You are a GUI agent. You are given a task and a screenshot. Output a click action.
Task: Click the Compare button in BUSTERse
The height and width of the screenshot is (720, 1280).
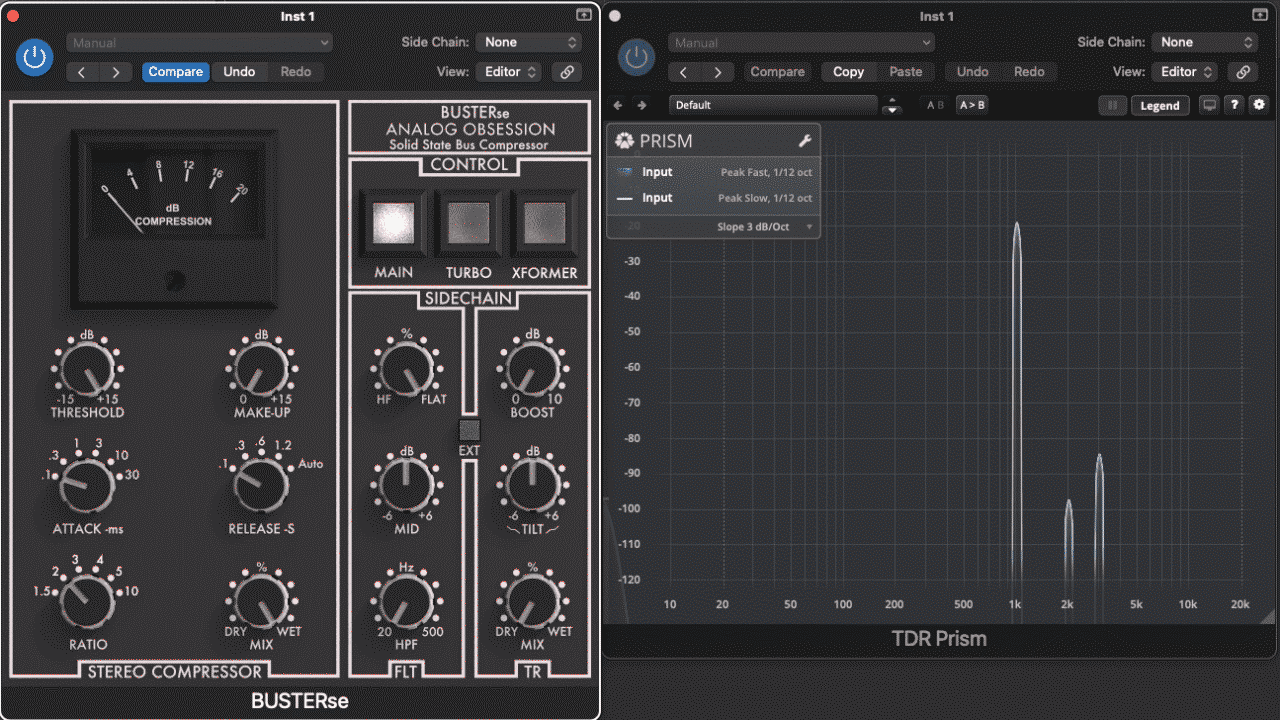tap(176, 72)
